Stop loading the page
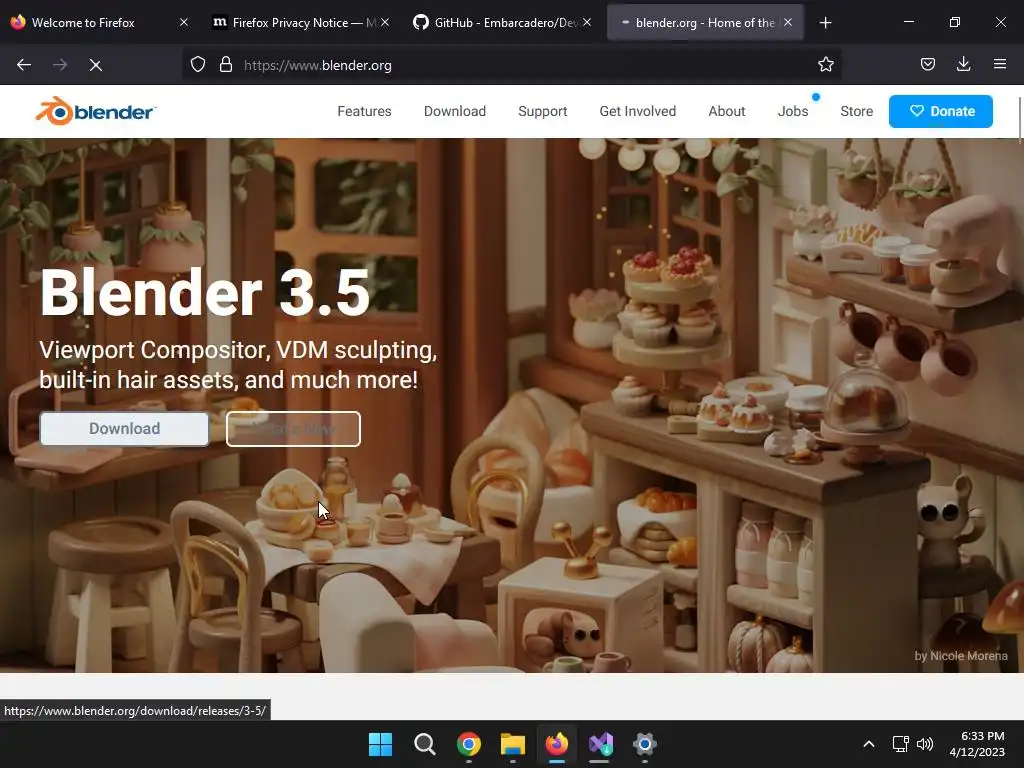Viewport: 1024px width, 768px height. tap(95, 65)
